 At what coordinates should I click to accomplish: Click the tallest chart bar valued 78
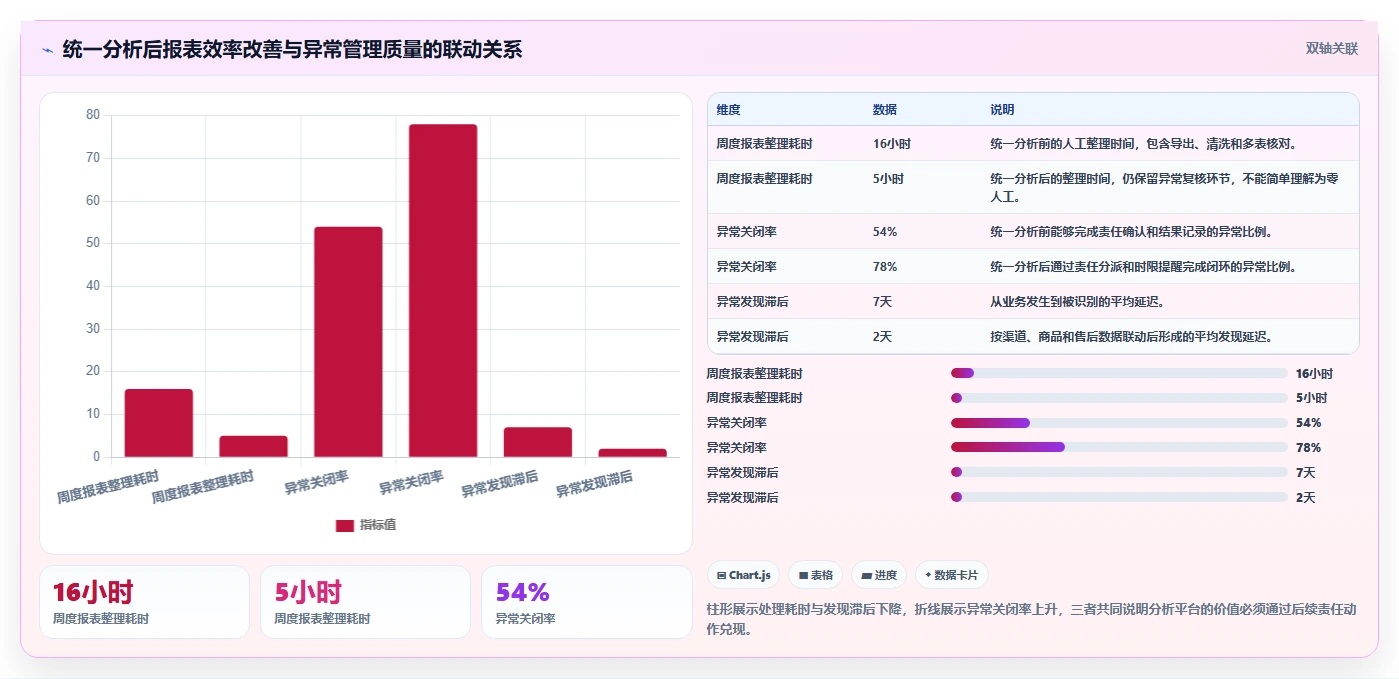click(443, 290)
